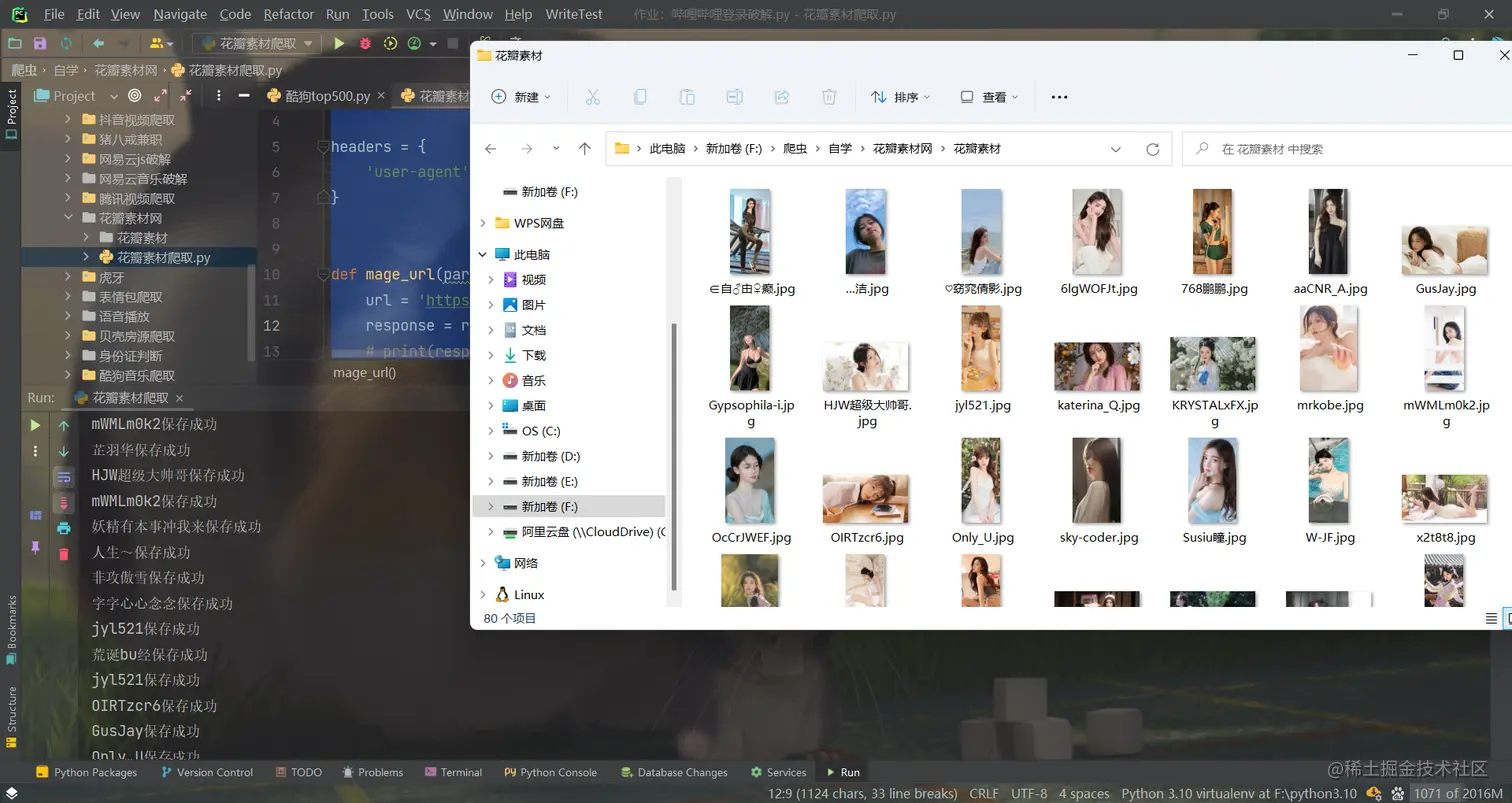
Task: Click 爬虫 in the Explorer address breadcrumb
Action: pyautogui.click(x=795, y=148)
